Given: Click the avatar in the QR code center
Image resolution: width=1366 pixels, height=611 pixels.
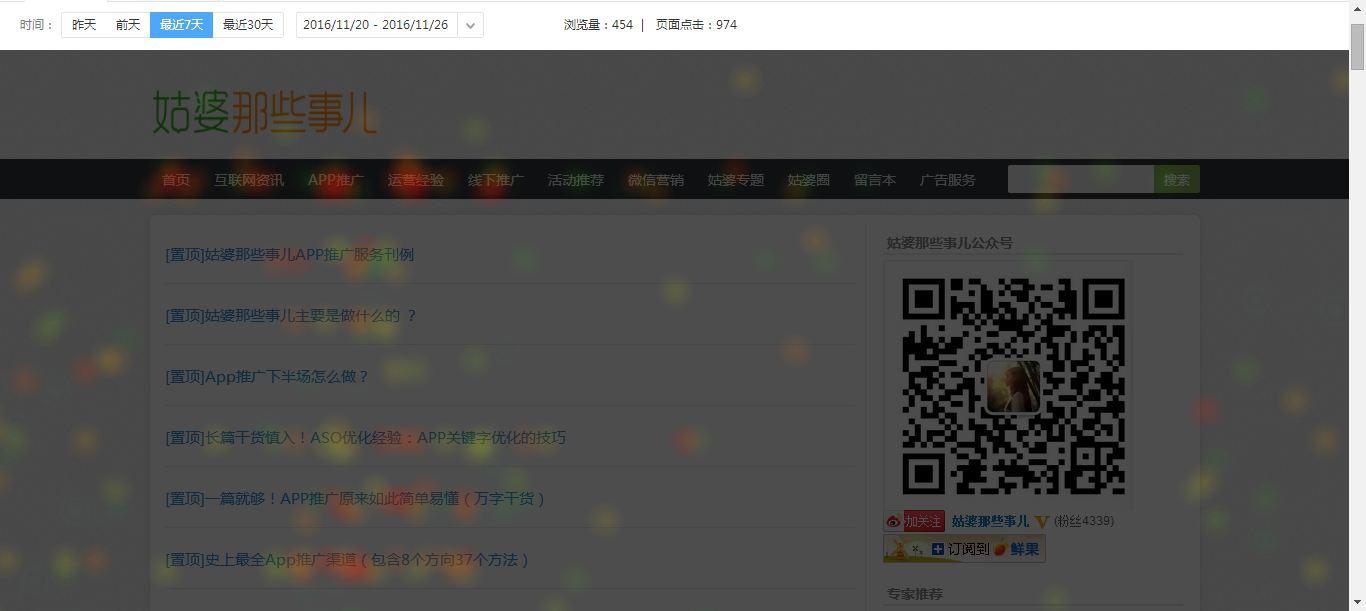Looking at the screenshot, I should [1013, 386].
